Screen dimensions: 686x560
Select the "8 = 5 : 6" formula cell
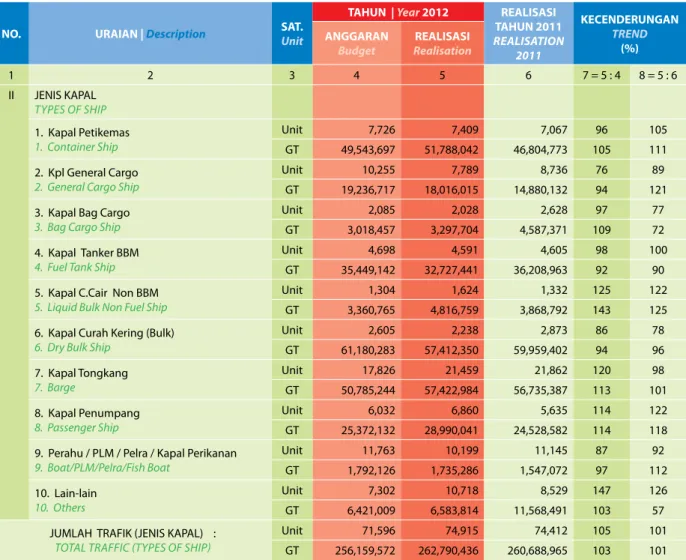tap(658, 75)
